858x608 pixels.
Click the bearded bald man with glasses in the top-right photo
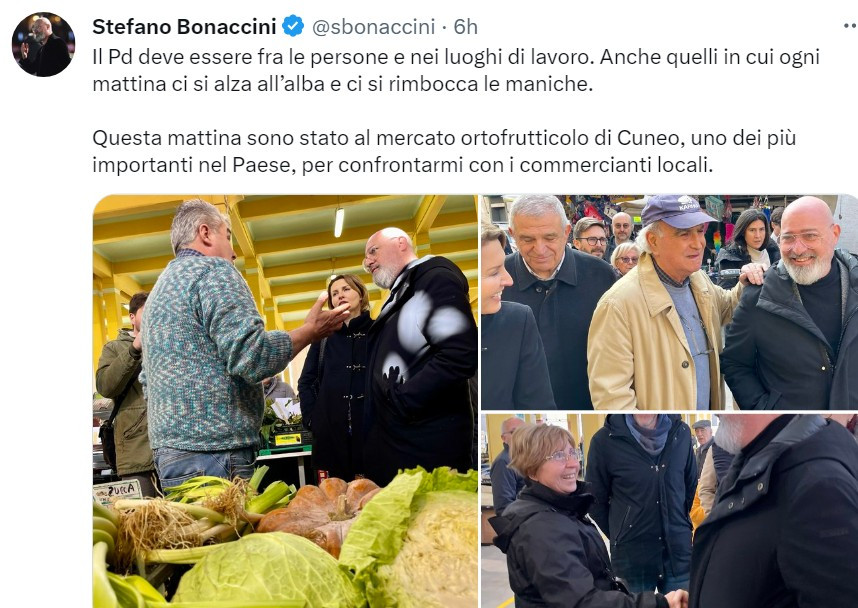(x=793, y=306)
